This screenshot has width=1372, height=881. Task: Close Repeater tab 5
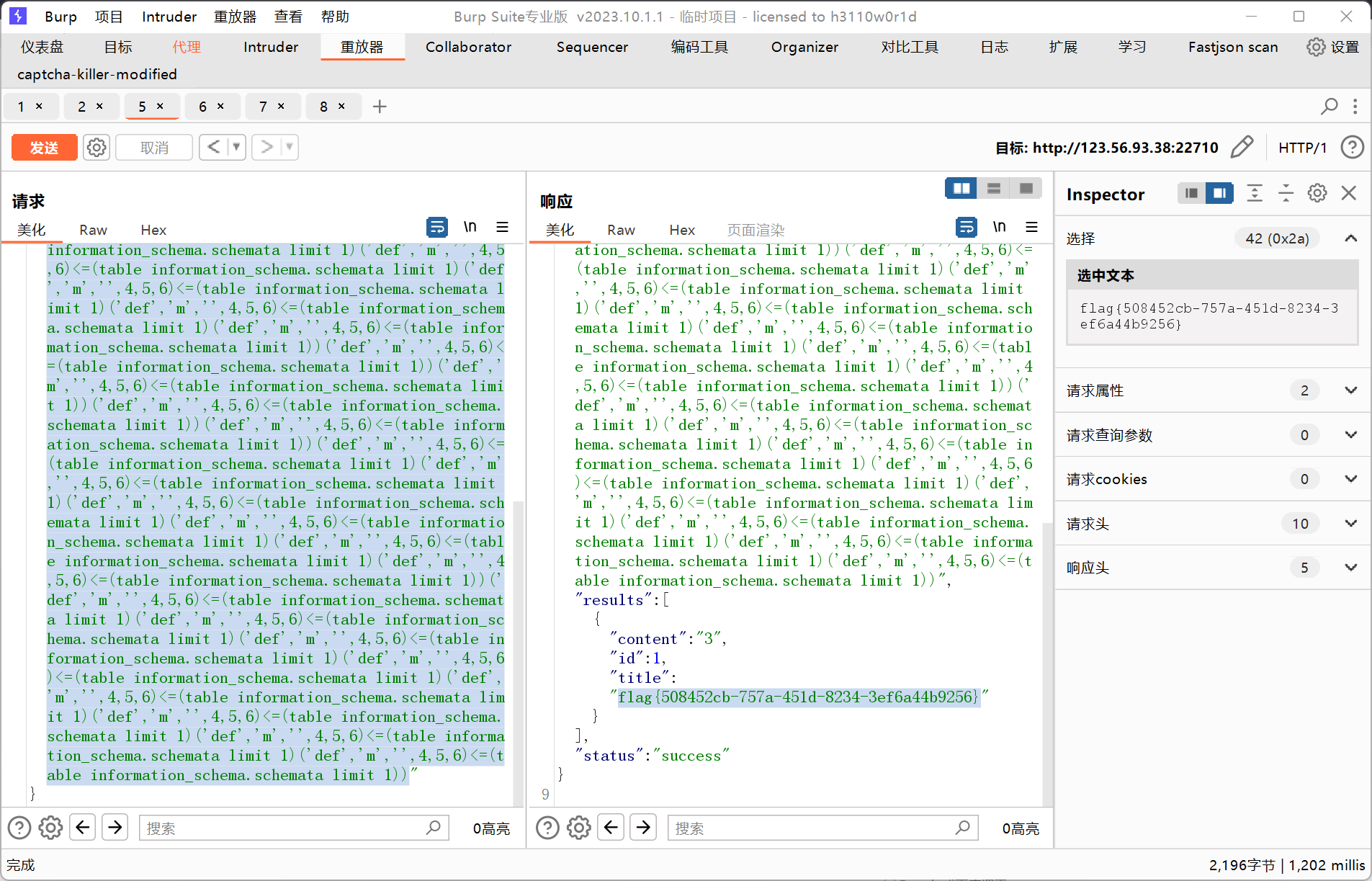[x=160, y=106]
